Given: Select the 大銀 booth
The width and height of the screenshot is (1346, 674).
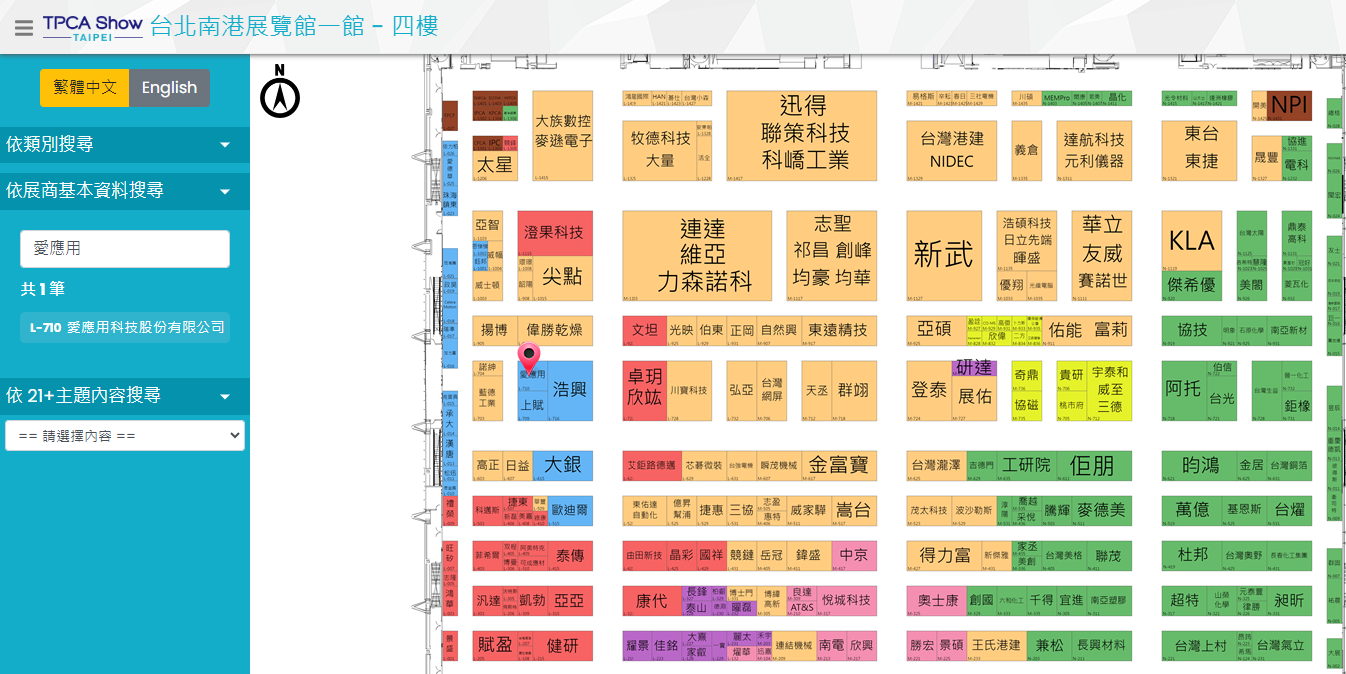Looking at the screenshot, I should click(x=563, y=465).
